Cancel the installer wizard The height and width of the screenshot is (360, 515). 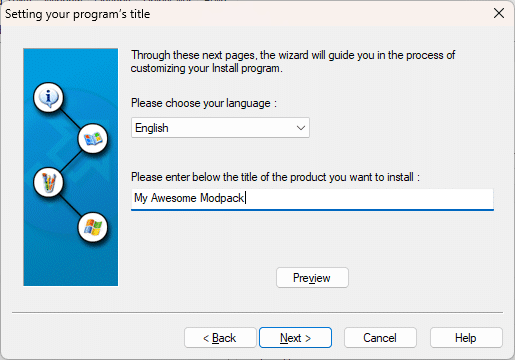click(x=380, y=338)
